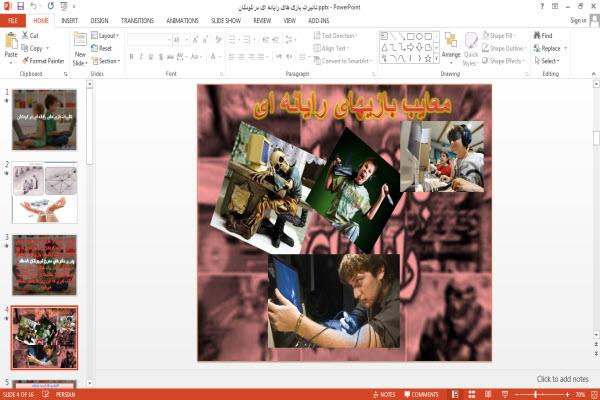The height and width of the screenshot is (400, 600).
Task: Click to add notes area
Action: (562, 379)
